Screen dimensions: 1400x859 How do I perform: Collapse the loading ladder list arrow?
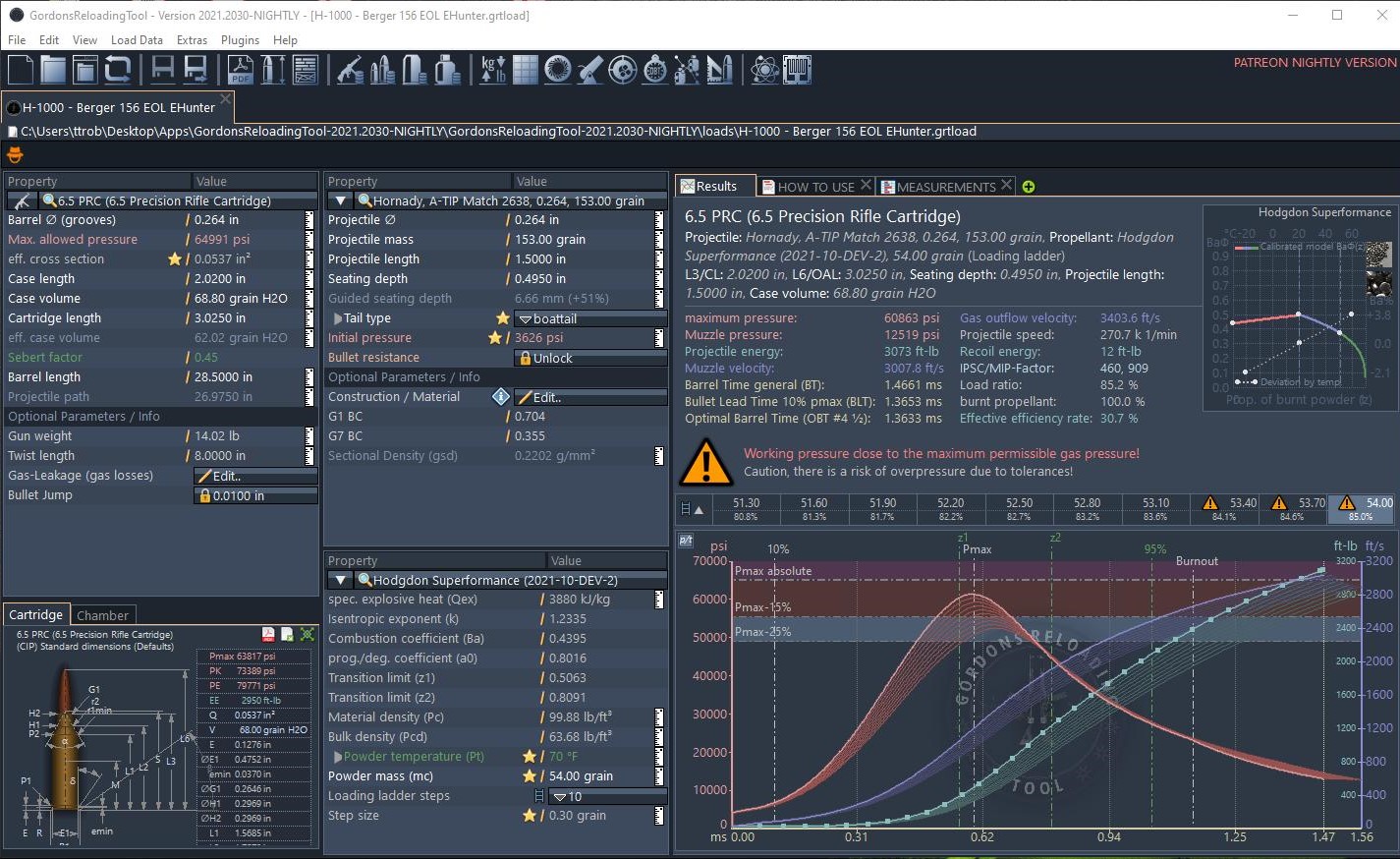click(699, 510)
